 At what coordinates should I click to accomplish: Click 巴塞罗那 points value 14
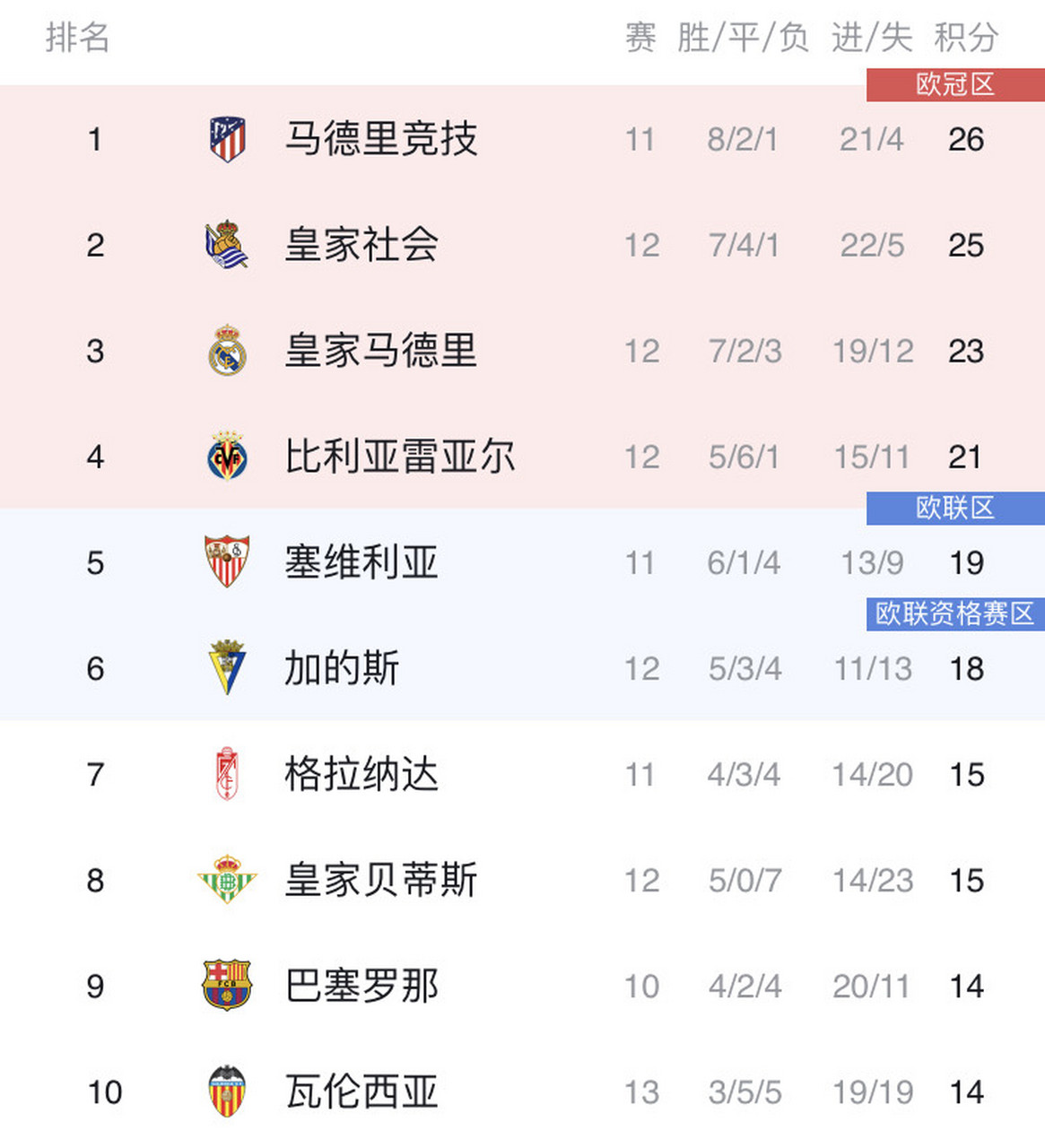(x=966, y=987)
